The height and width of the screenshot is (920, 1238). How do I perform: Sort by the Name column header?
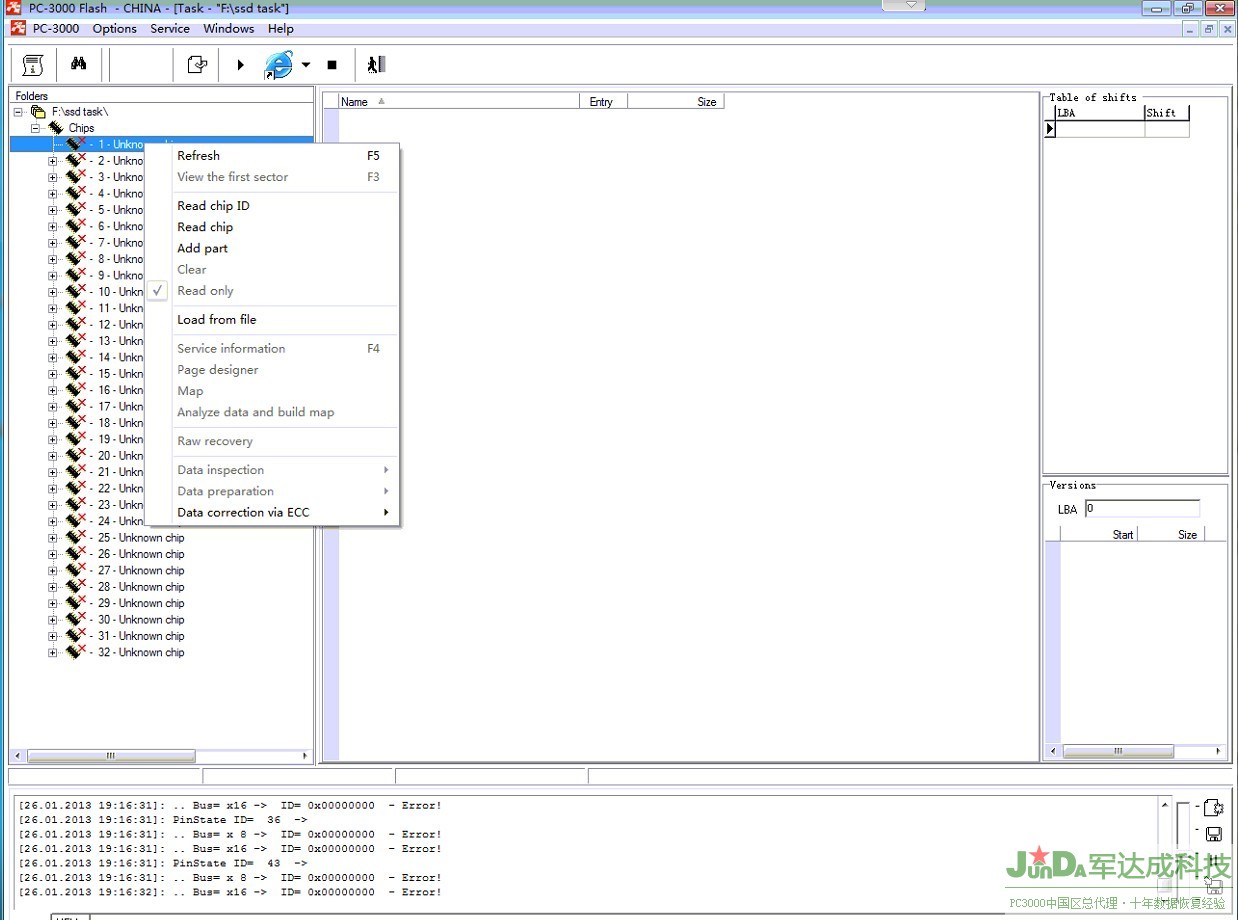pos(355,102)
